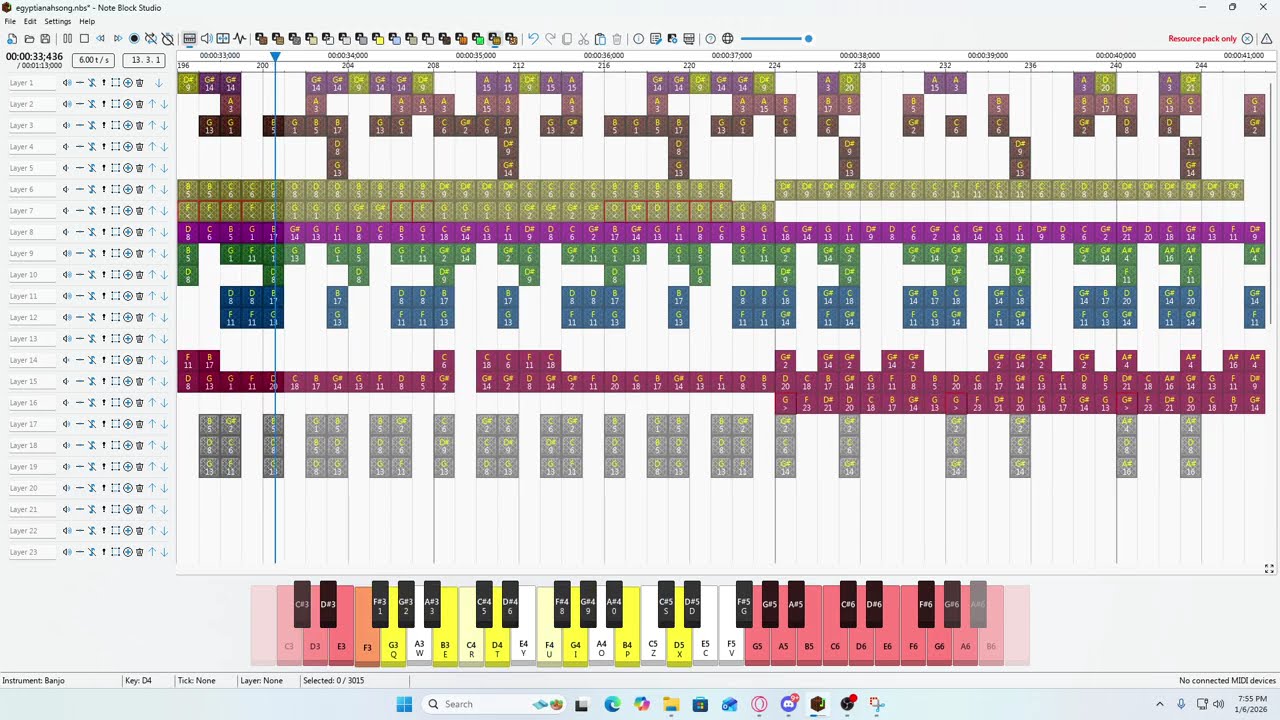Open the Help menu
Viewport: 1280px width, 720px height.
[87, 21]
